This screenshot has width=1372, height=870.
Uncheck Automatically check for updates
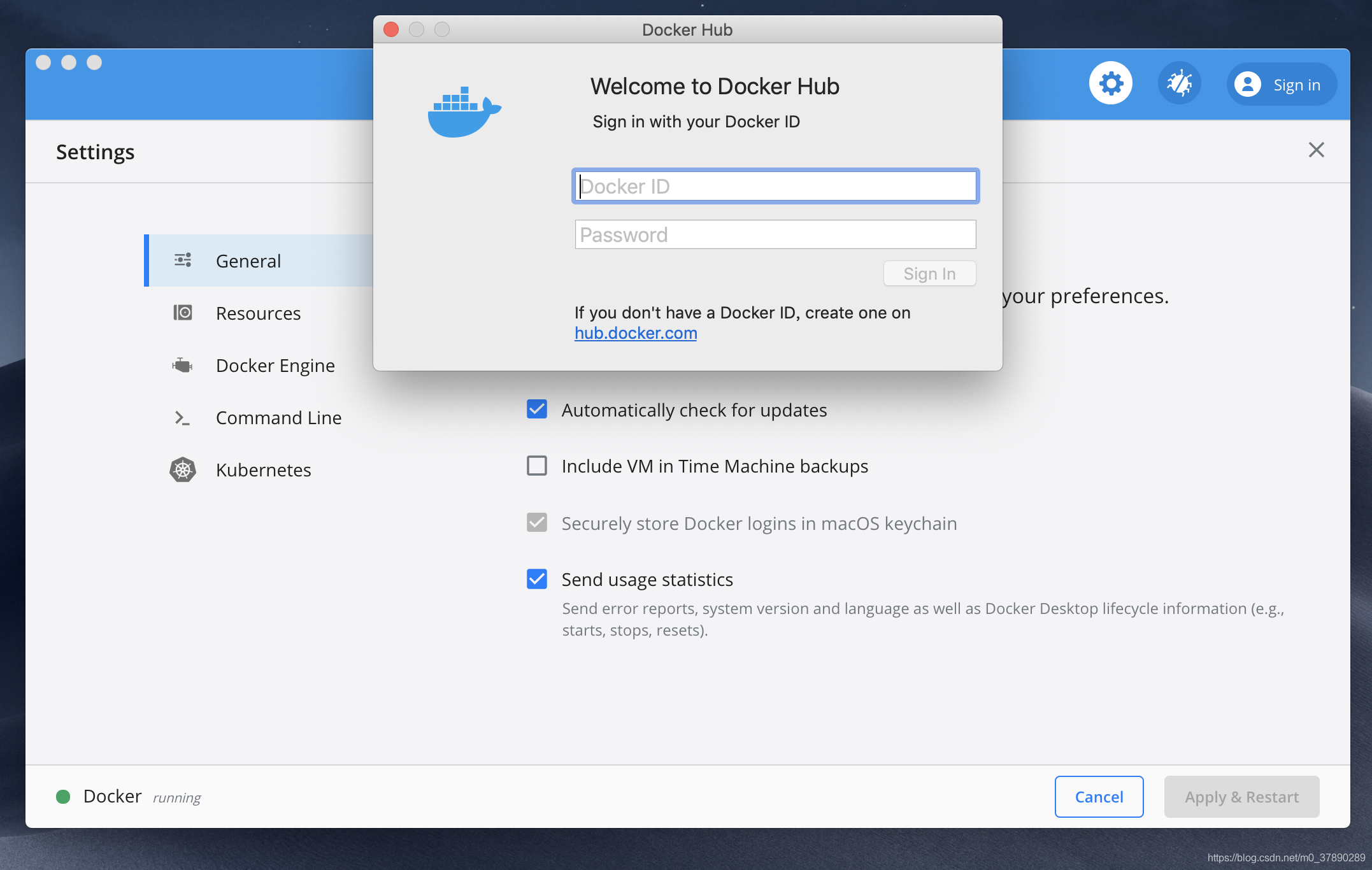[537, 410]
